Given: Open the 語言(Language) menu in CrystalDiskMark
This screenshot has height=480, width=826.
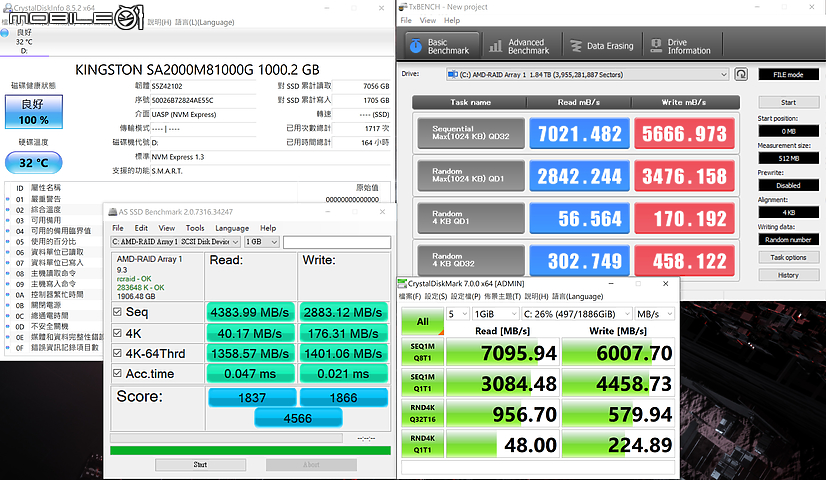Looking at the screenshot, I should pyautogui.click(x=577, y=297).
